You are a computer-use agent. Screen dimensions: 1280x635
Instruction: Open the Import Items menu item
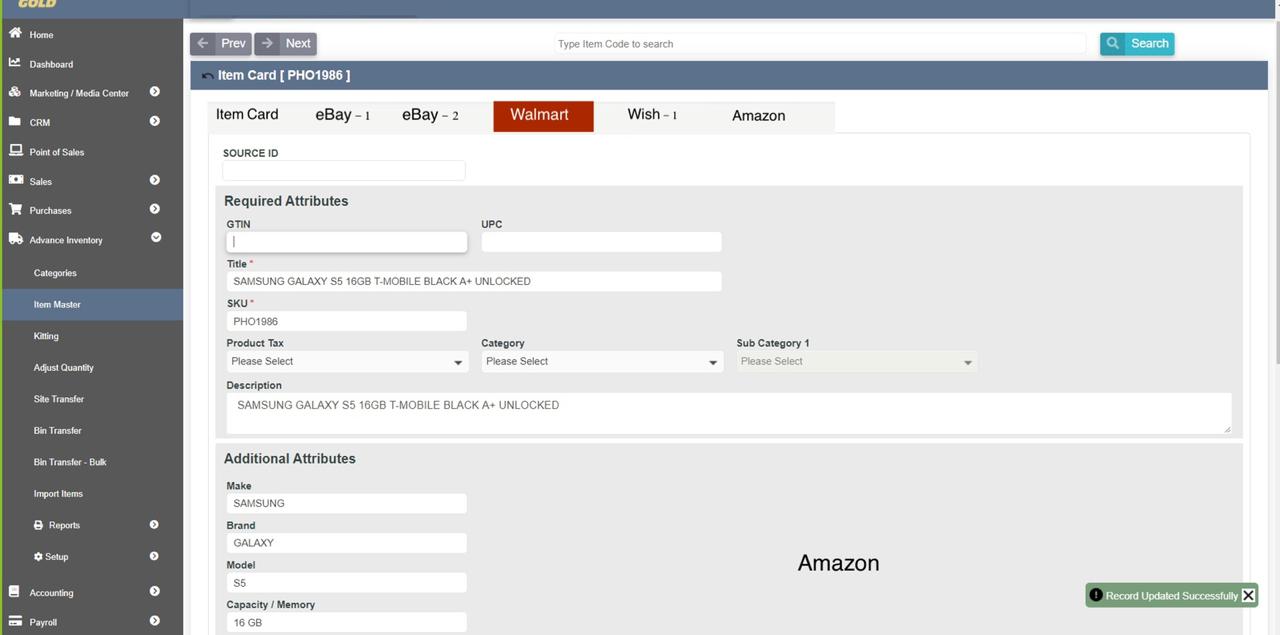click(58, 494)
